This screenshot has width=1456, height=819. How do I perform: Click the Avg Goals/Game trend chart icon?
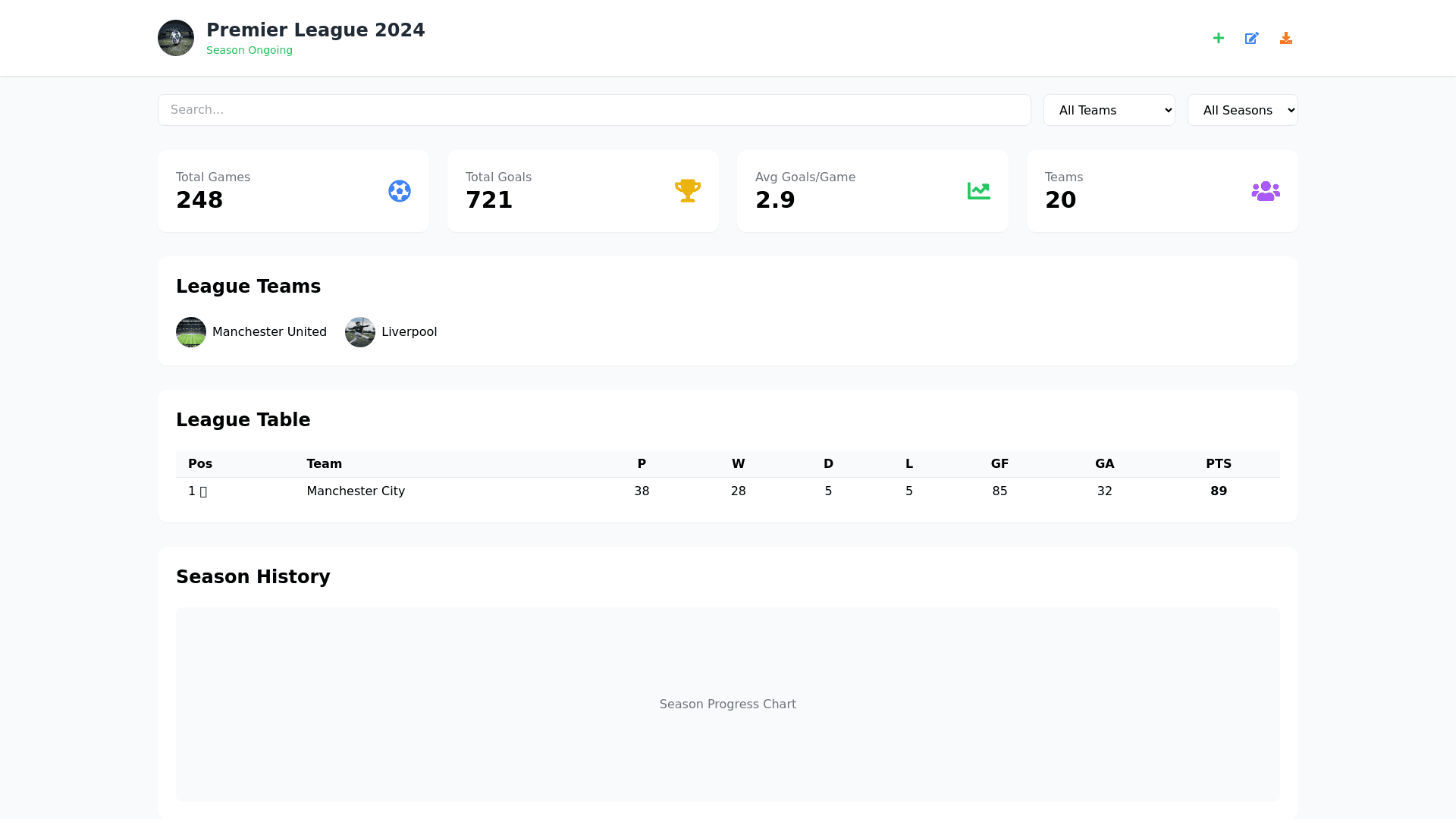pyautogui.click(x=978, y=191)
